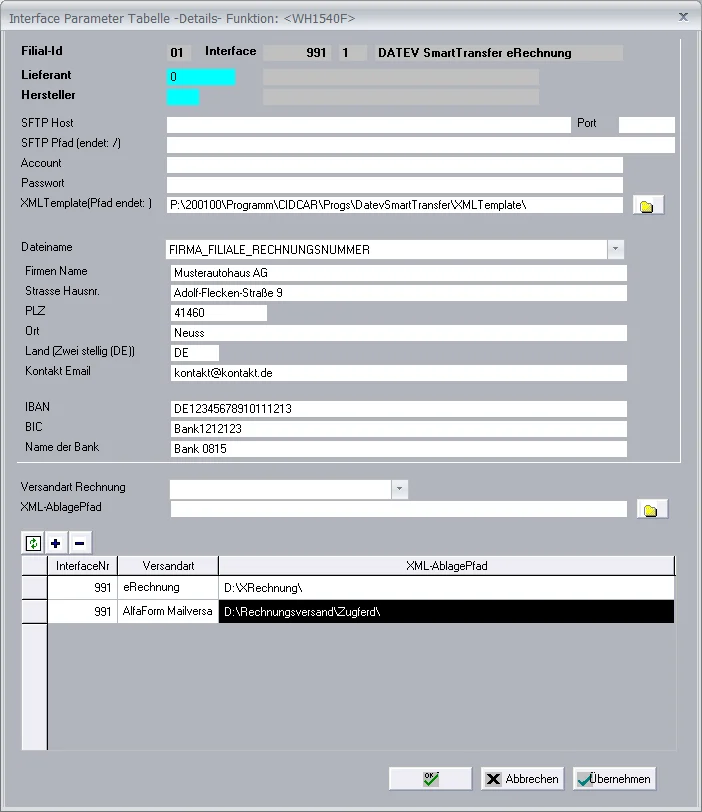Select the D:\Rechnungsversand\Zugferd\ cell
The width and height of the screenshot is (702, 812).
pyautogui.click(x=447, y=612)
